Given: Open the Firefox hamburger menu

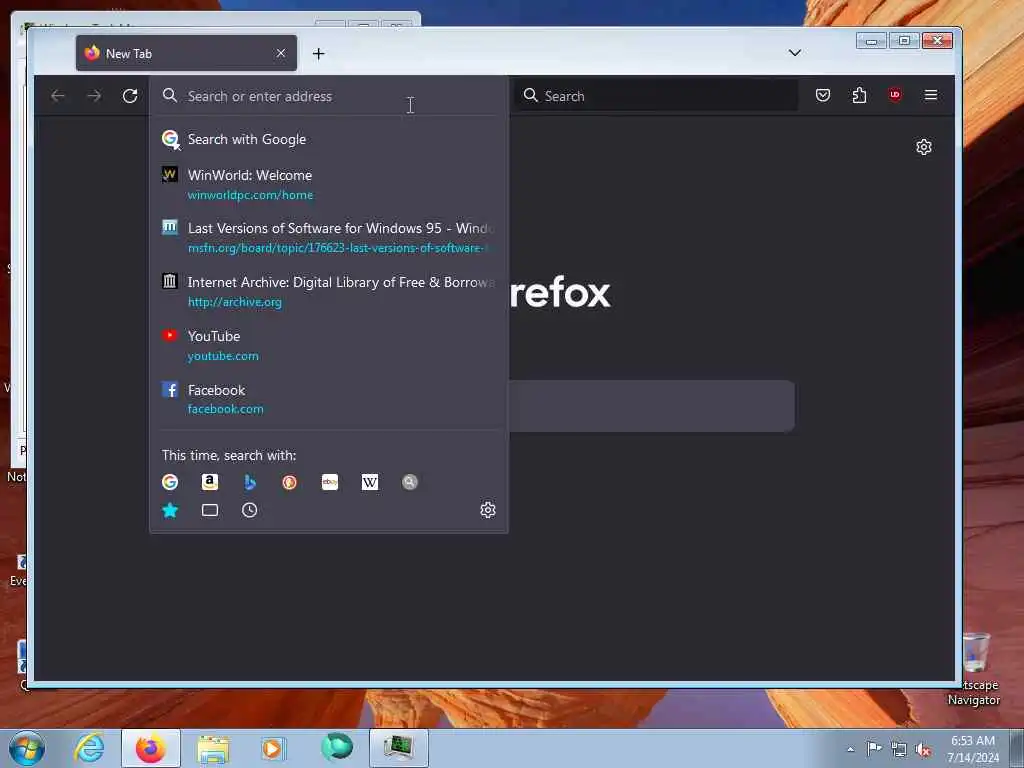Looking at the screenshot, I should click(x=931, y=95).
